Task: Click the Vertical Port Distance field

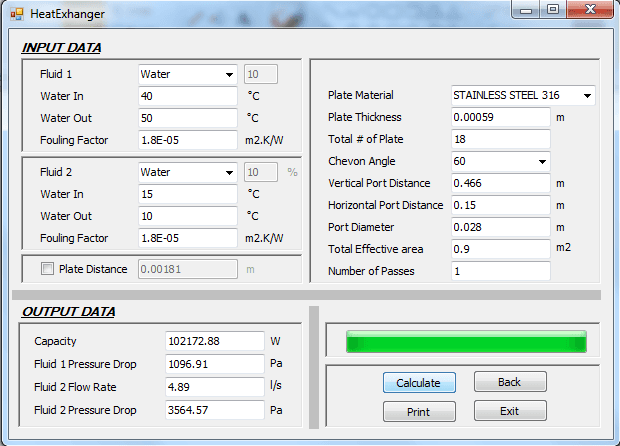Action: point(501,183)
